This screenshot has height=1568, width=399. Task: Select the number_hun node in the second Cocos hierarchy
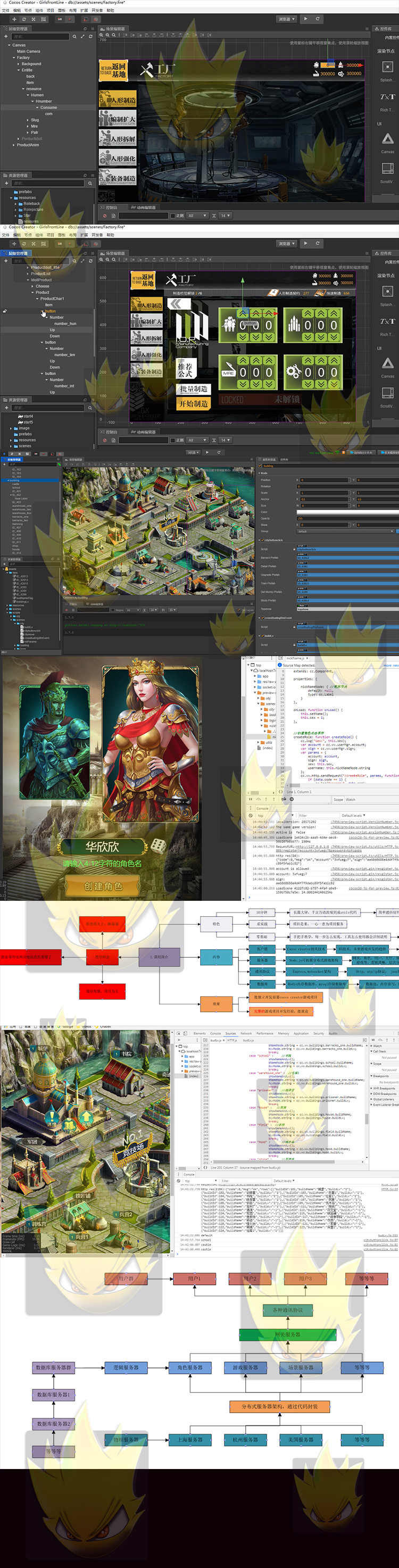pyautogui.click(x=65, y=324)
